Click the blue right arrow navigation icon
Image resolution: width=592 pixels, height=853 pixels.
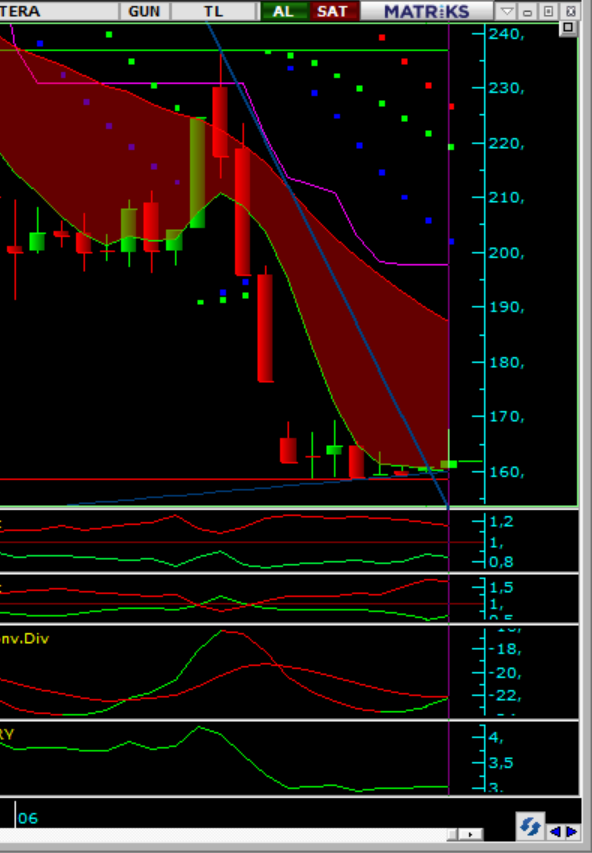click(x=571, y=831)
